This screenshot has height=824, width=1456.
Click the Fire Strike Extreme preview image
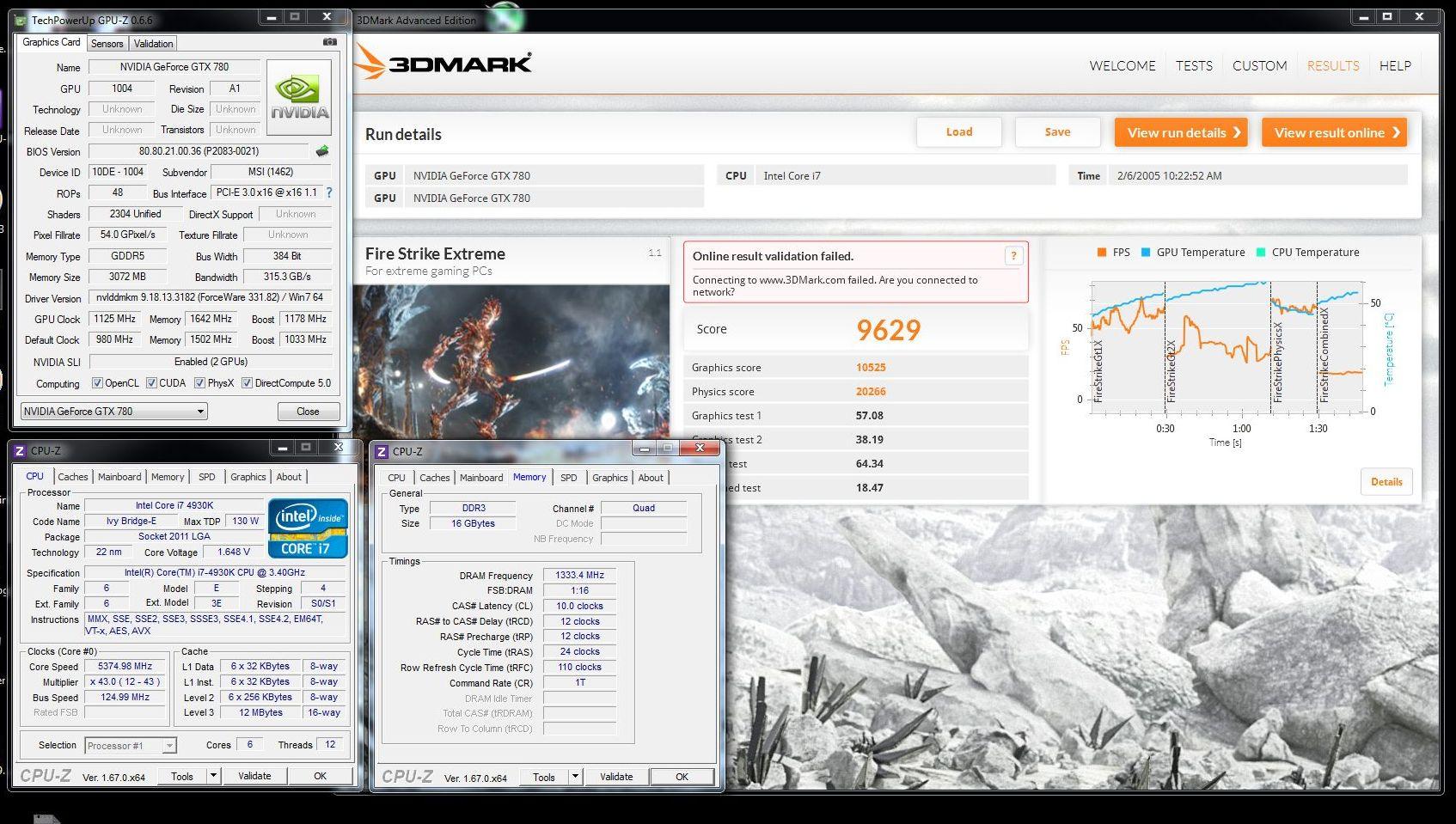(512, 361)
